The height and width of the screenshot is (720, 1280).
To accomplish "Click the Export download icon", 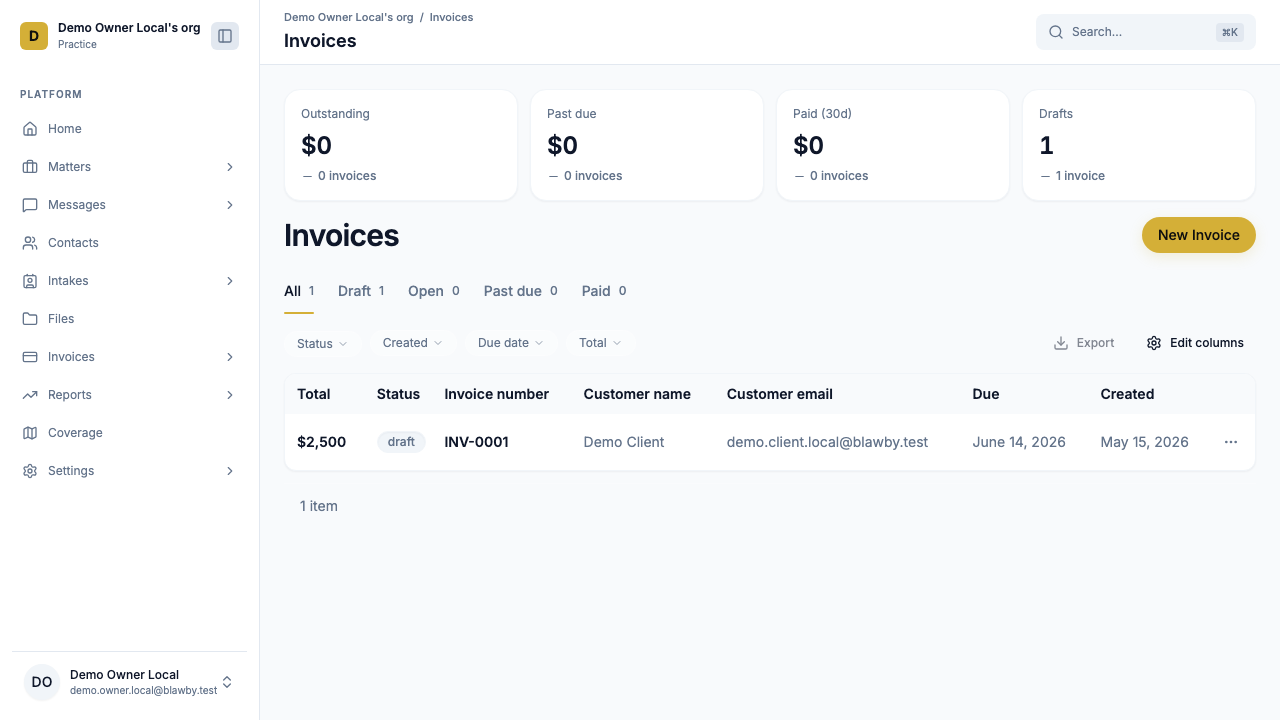I will click(1061, 343).
